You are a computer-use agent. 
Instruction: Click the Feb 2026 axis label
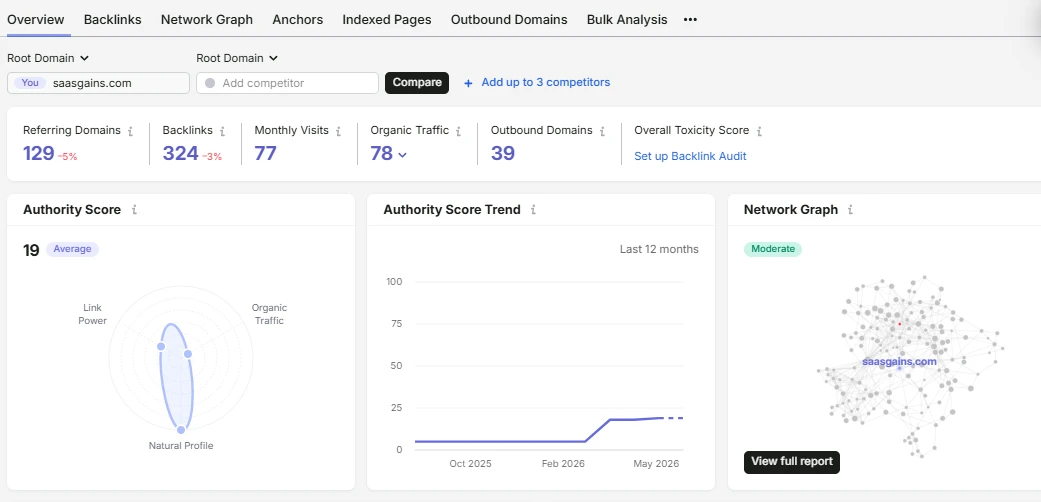563,463
